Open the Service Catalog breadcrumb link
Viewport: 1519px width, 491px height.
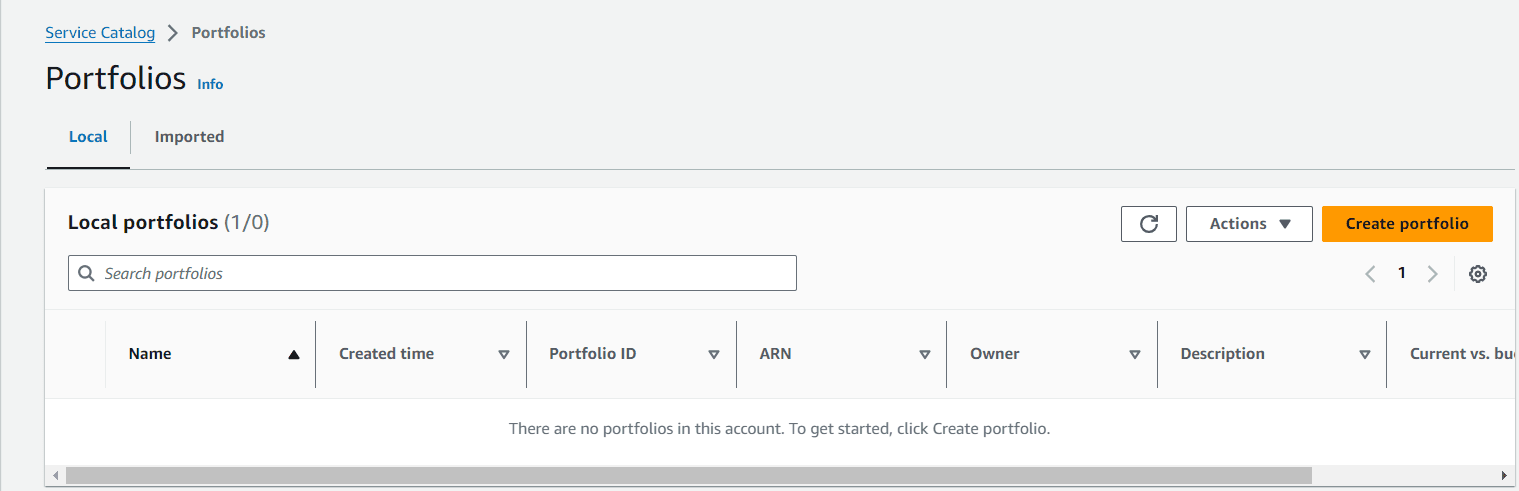coord(100,33)
